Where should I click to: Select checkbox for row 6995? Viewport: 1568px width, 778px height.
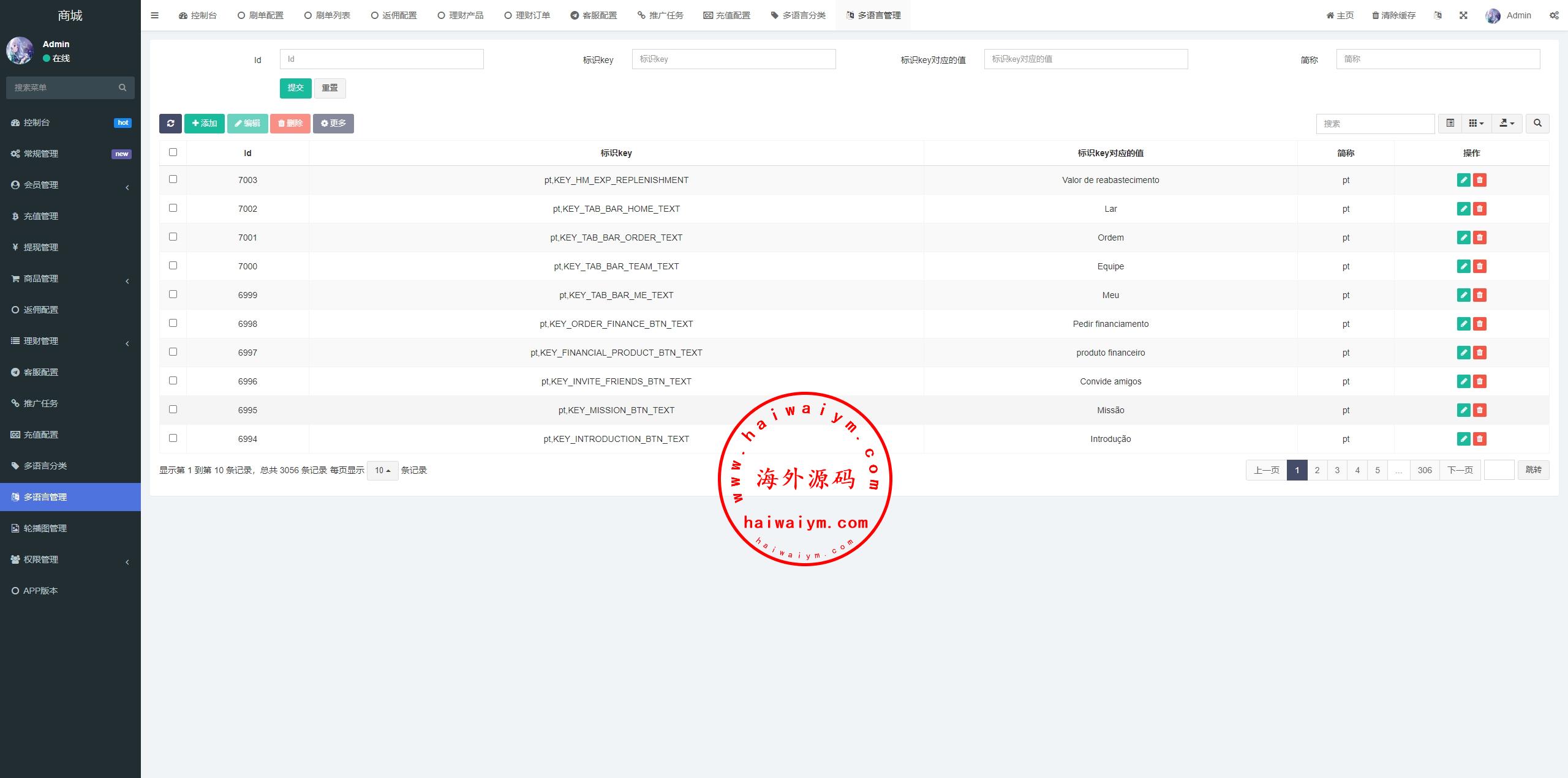(173, 410)
